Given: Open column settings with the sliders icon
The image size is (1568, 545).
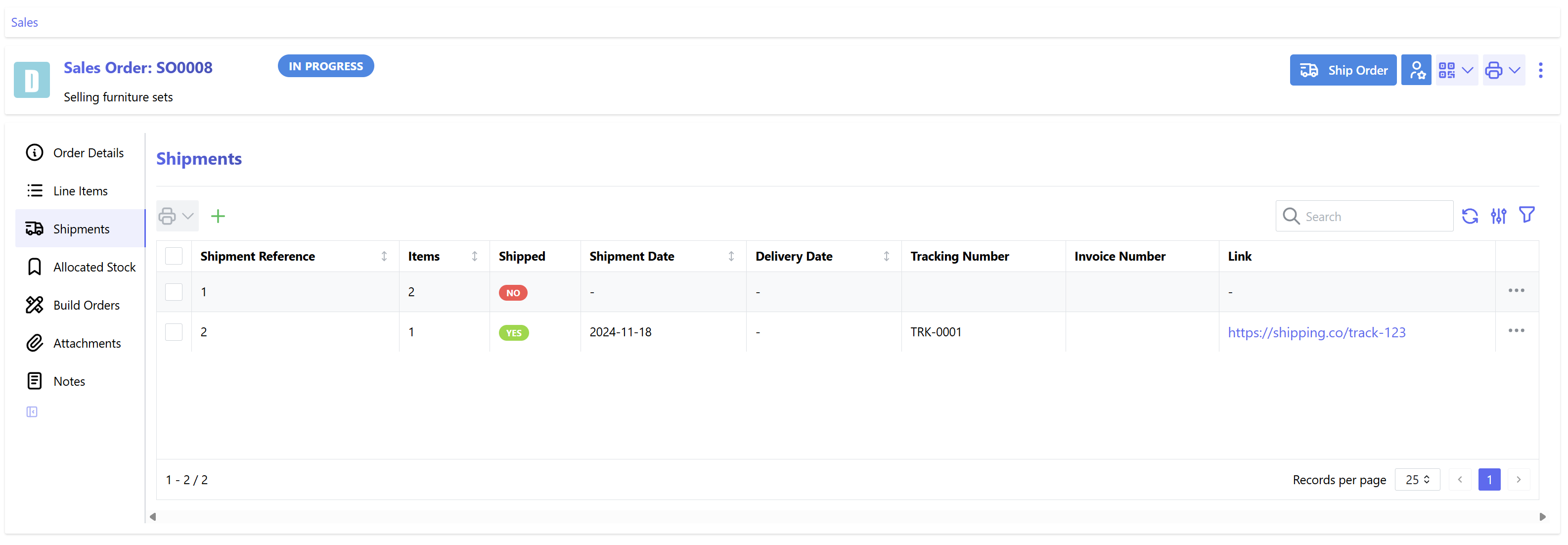Looking at the screenshot, I should click(1499, 216).
